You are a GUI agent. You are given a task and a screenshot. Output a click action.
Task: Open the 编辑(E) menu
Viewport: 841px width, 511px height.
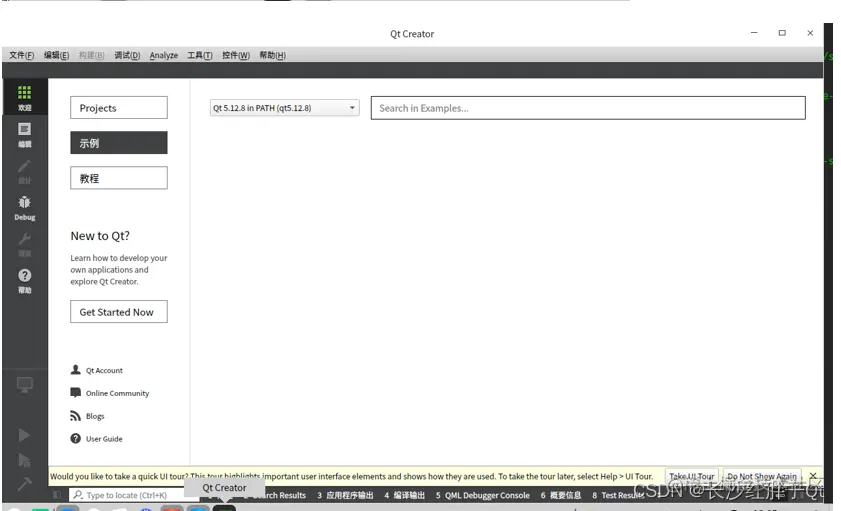(56, 55)
